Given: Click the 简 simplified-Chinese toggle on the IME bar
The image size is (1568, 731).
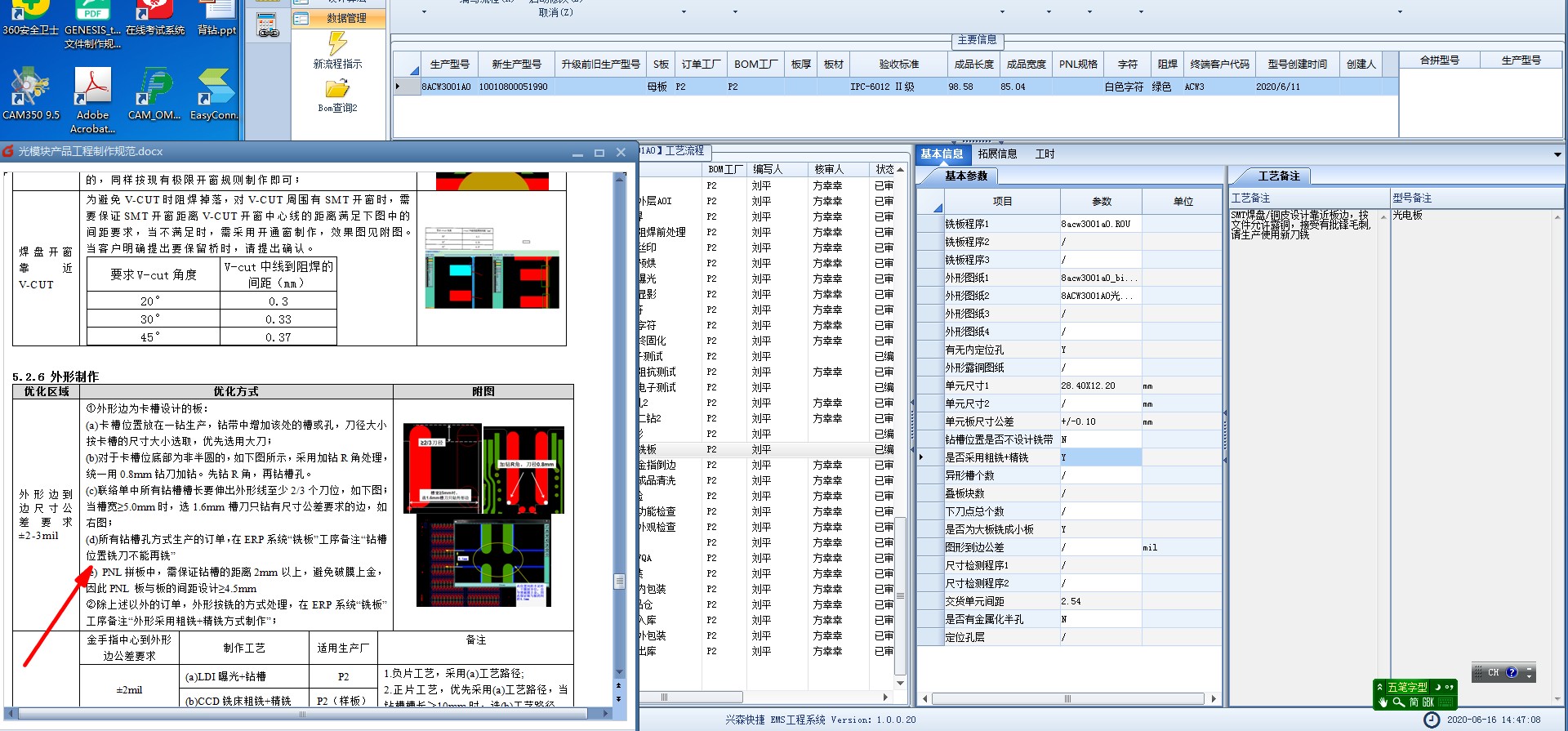Looking at the screenshot, I should 1414,702.
